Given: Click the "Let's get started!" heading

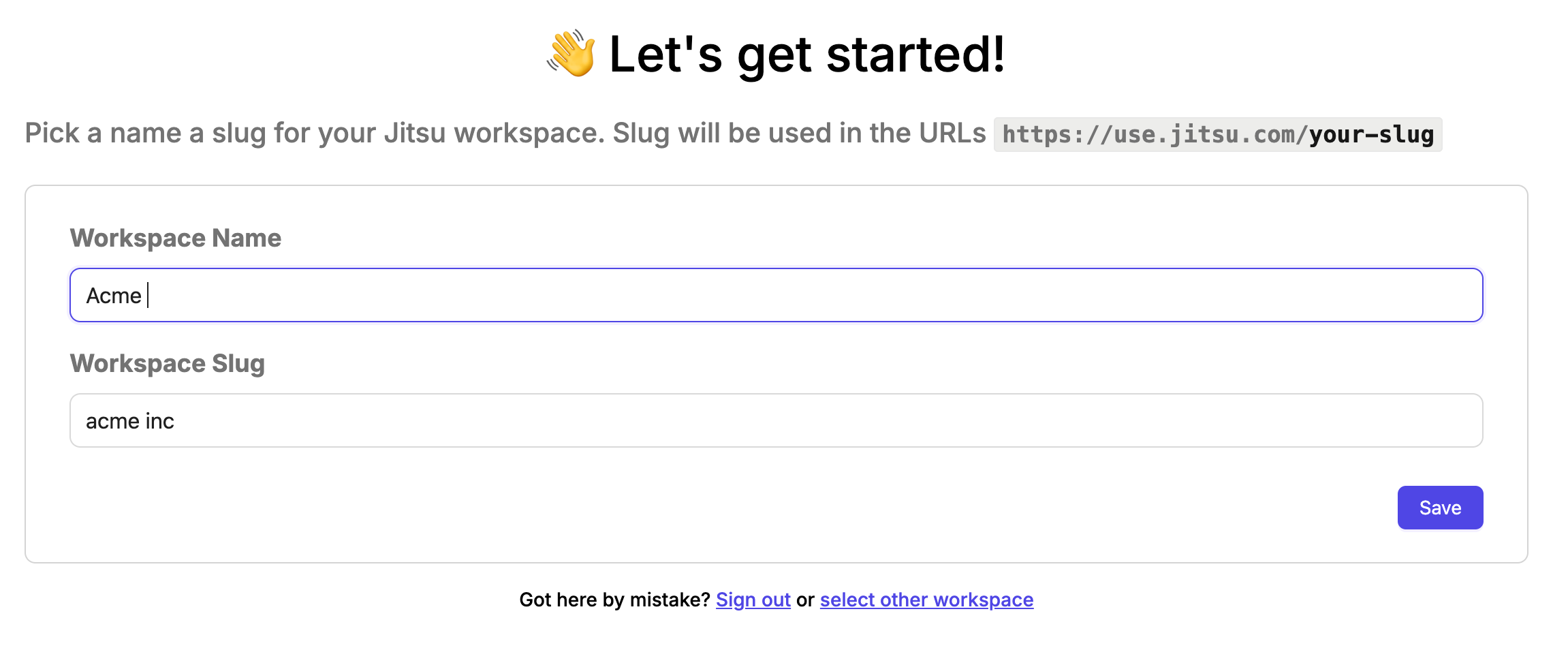Looking at the screenshot, I should pos(806,55).
